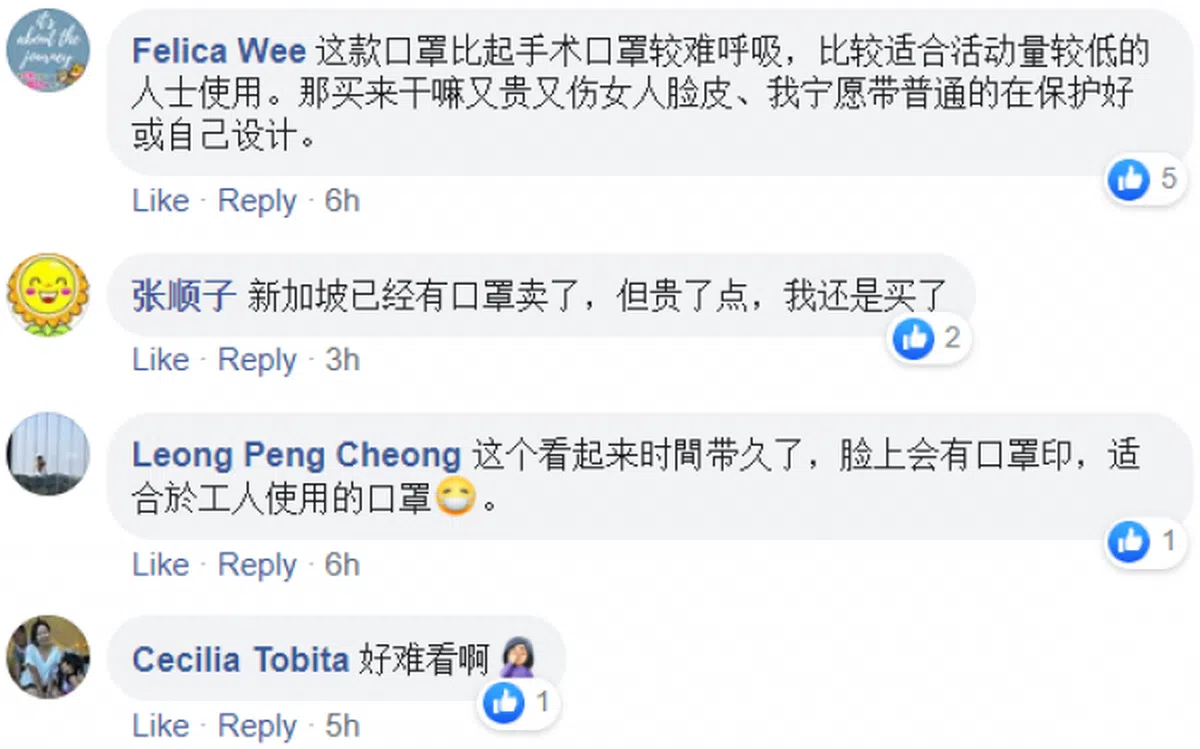Image resolution: width=1200 pixels, height=749 pixels.
Task: Click the thumbs-up reaction on Felica Wee's comment
Action: tap(1130, 179)
